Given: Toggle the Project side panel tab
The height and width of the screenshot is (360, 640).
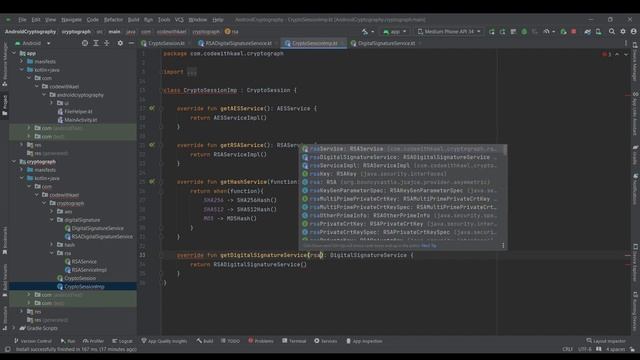Looking at the screenshot, I should 5,105.
